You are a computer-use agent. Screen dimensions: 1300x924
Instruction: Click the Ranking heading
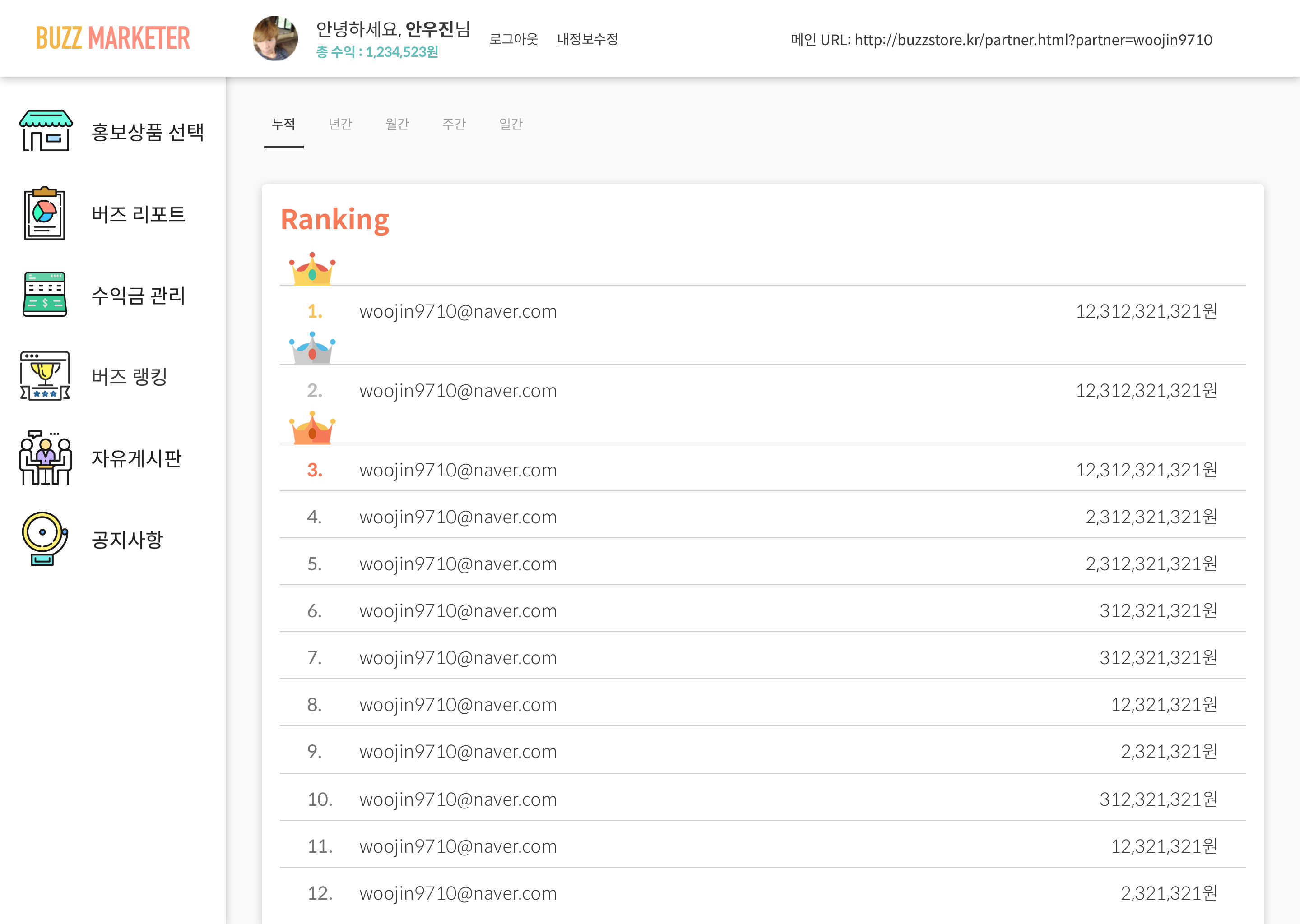[334, 221]
